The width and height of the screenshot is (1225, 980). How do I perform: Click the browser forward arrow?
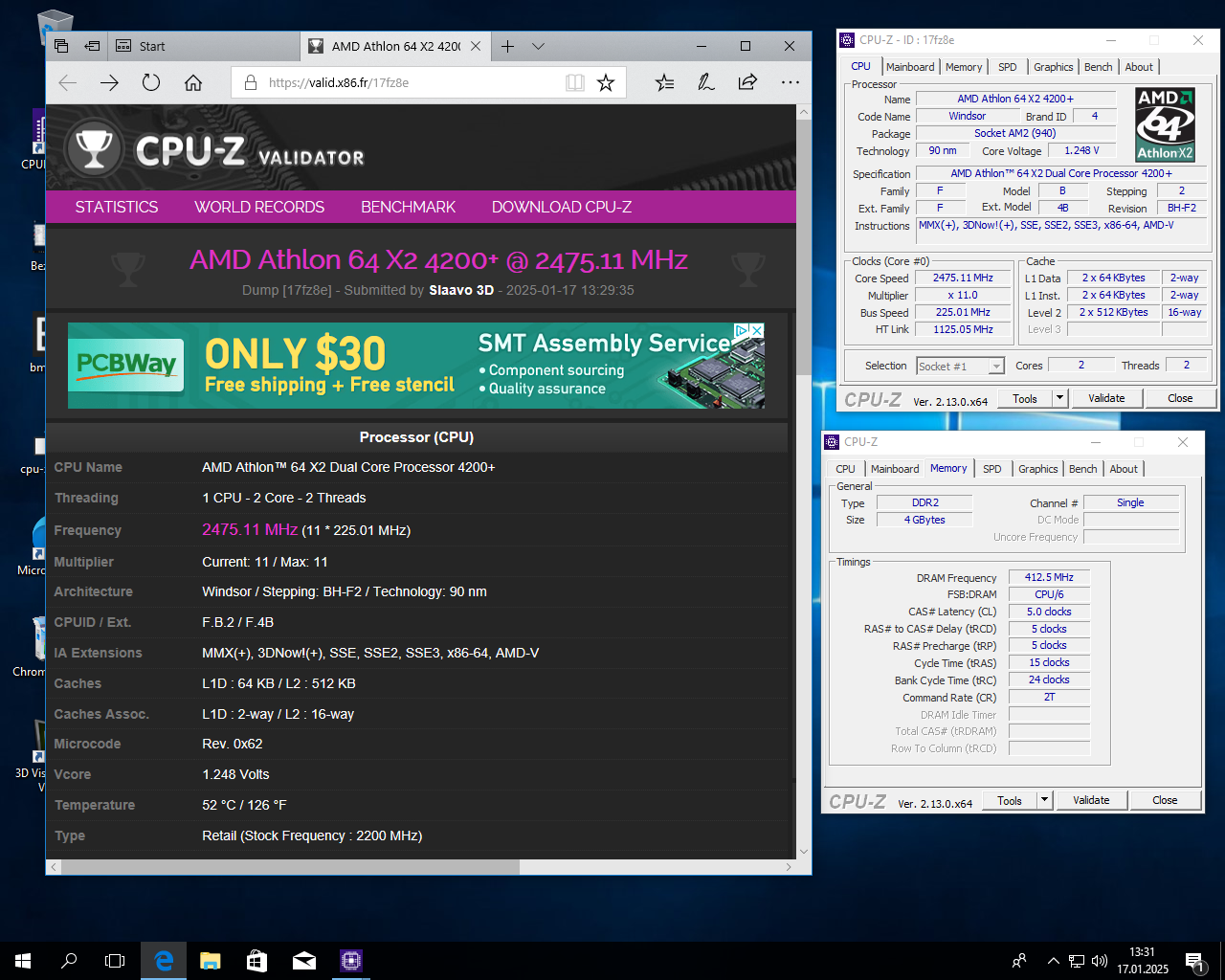109,82
